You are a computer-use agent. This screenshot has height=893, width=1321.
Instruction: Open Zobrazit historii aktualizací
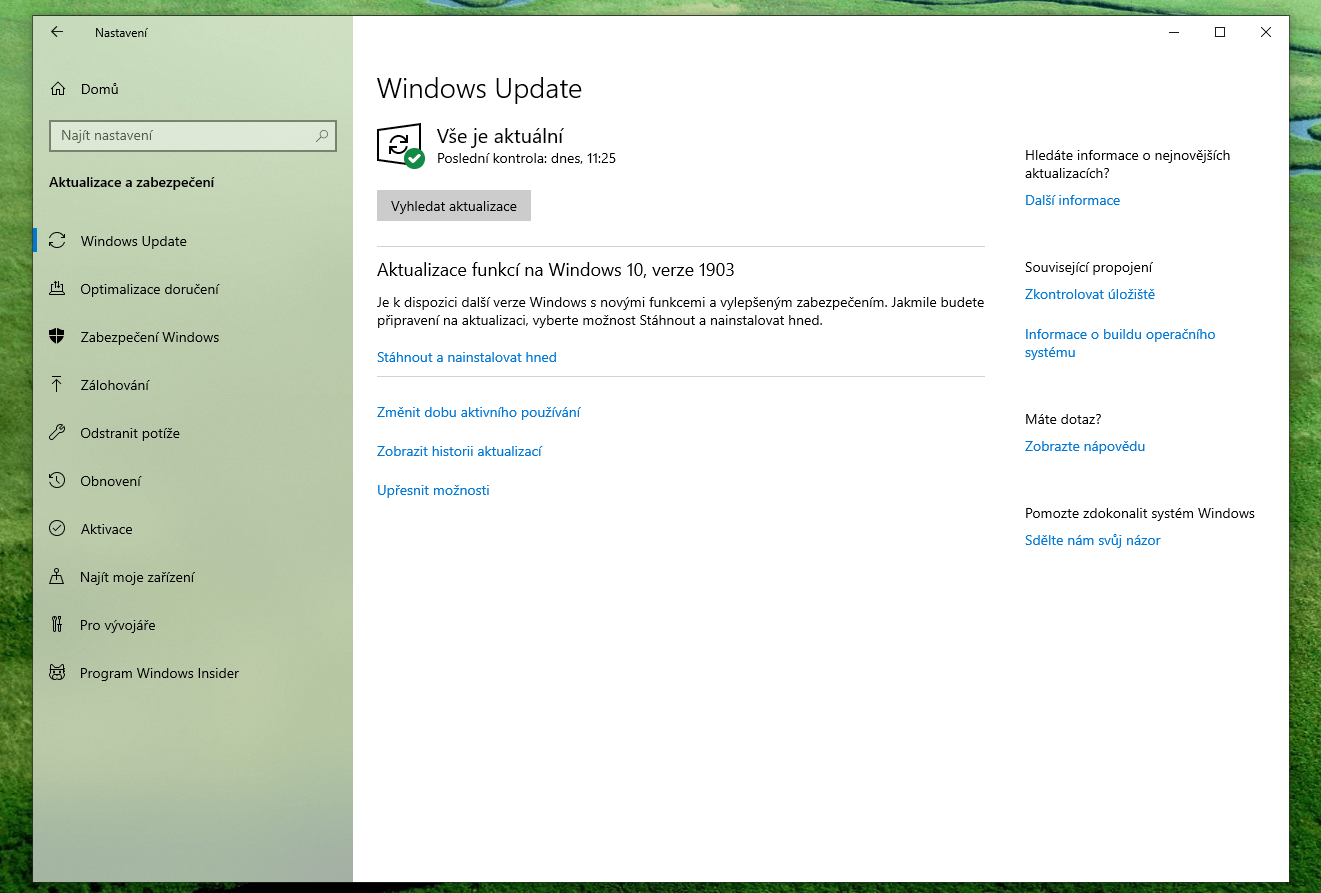[x=459, y=451]
